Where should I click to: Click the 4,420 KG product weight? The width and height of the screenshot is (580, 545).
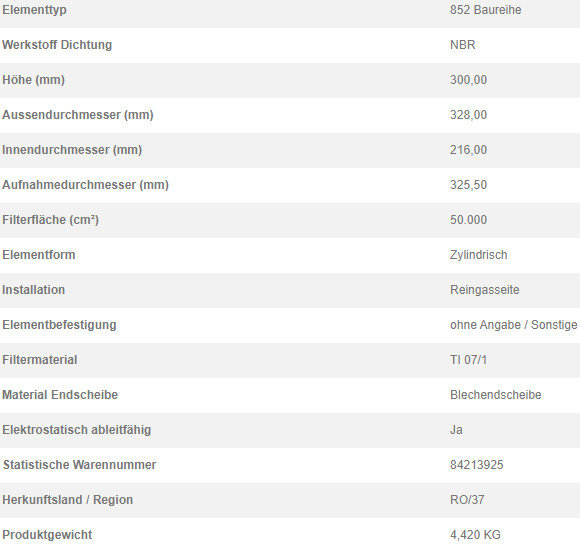475,535
